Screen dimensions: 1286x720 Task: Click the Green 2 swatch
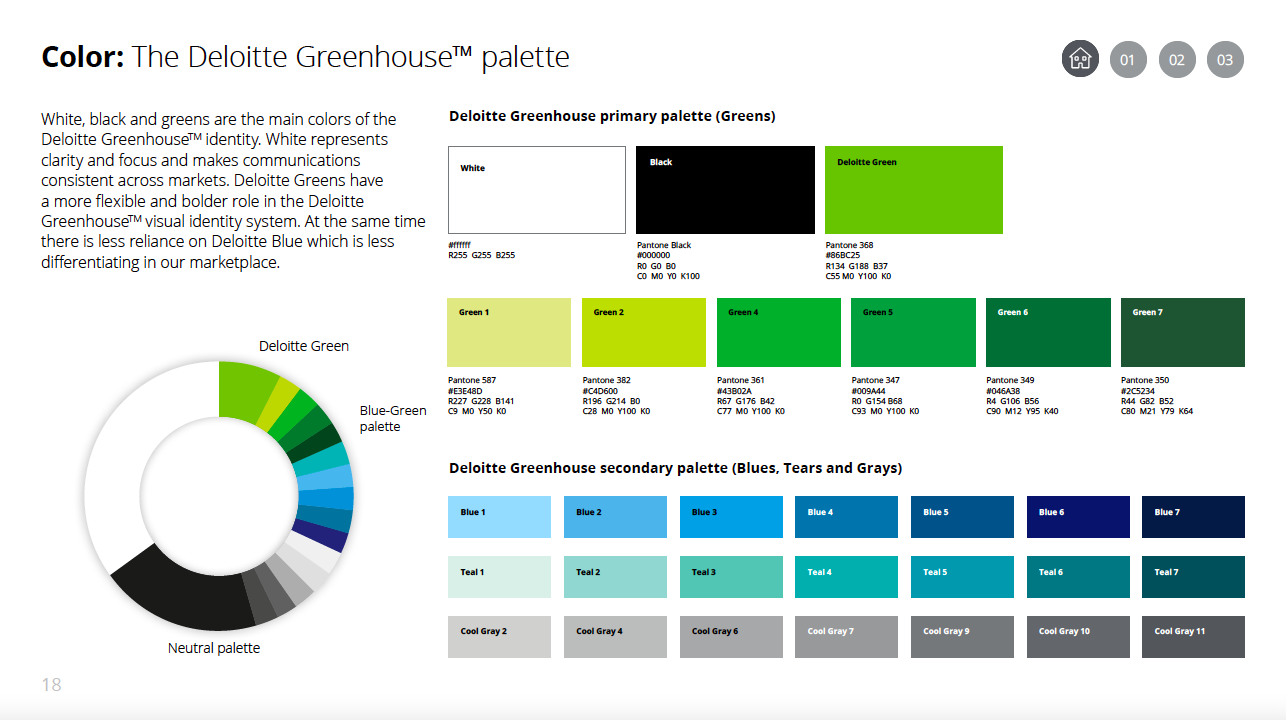644,332
